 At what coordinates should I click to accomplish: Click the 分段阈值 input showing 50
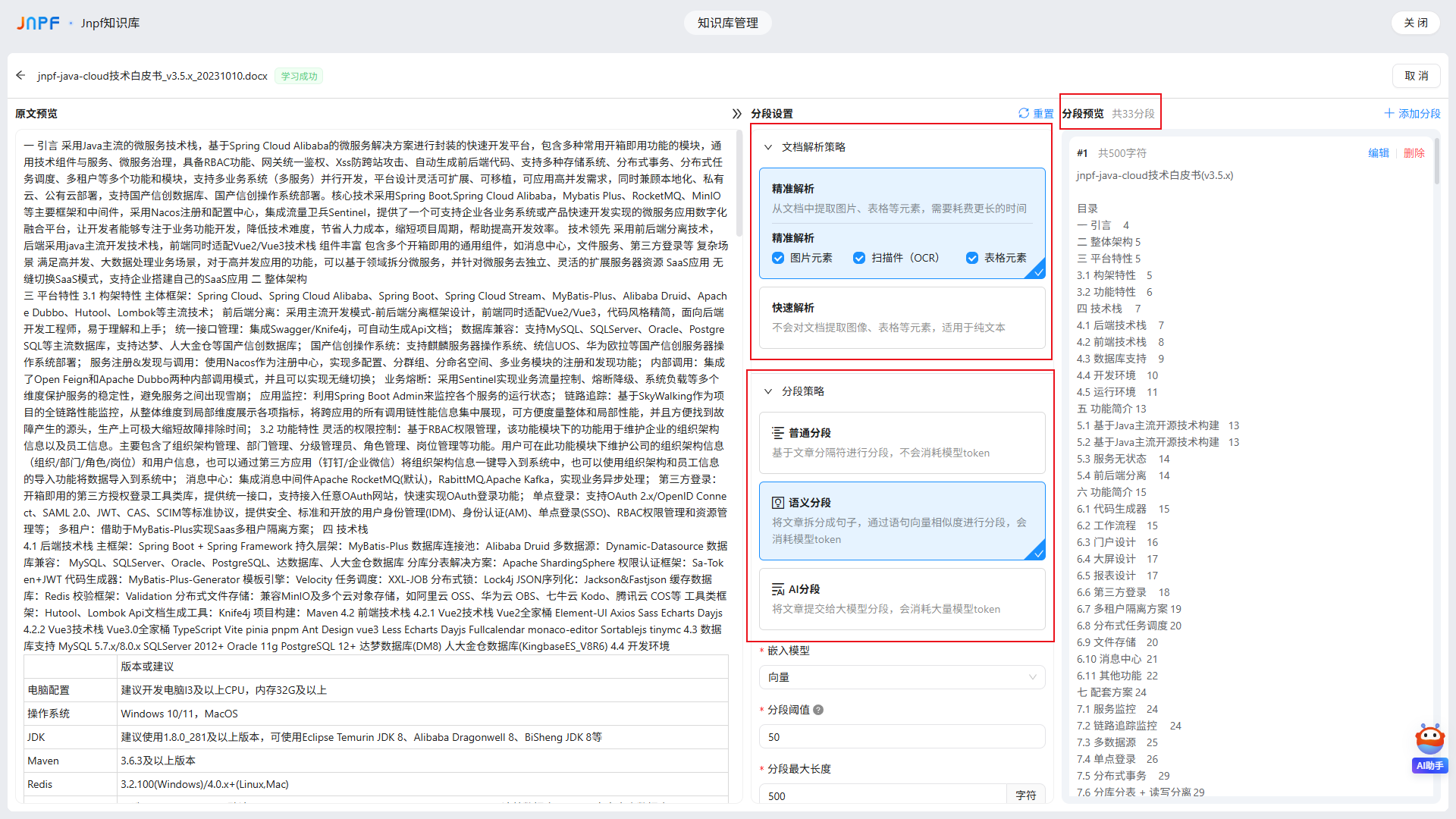(x=902, y=736)
